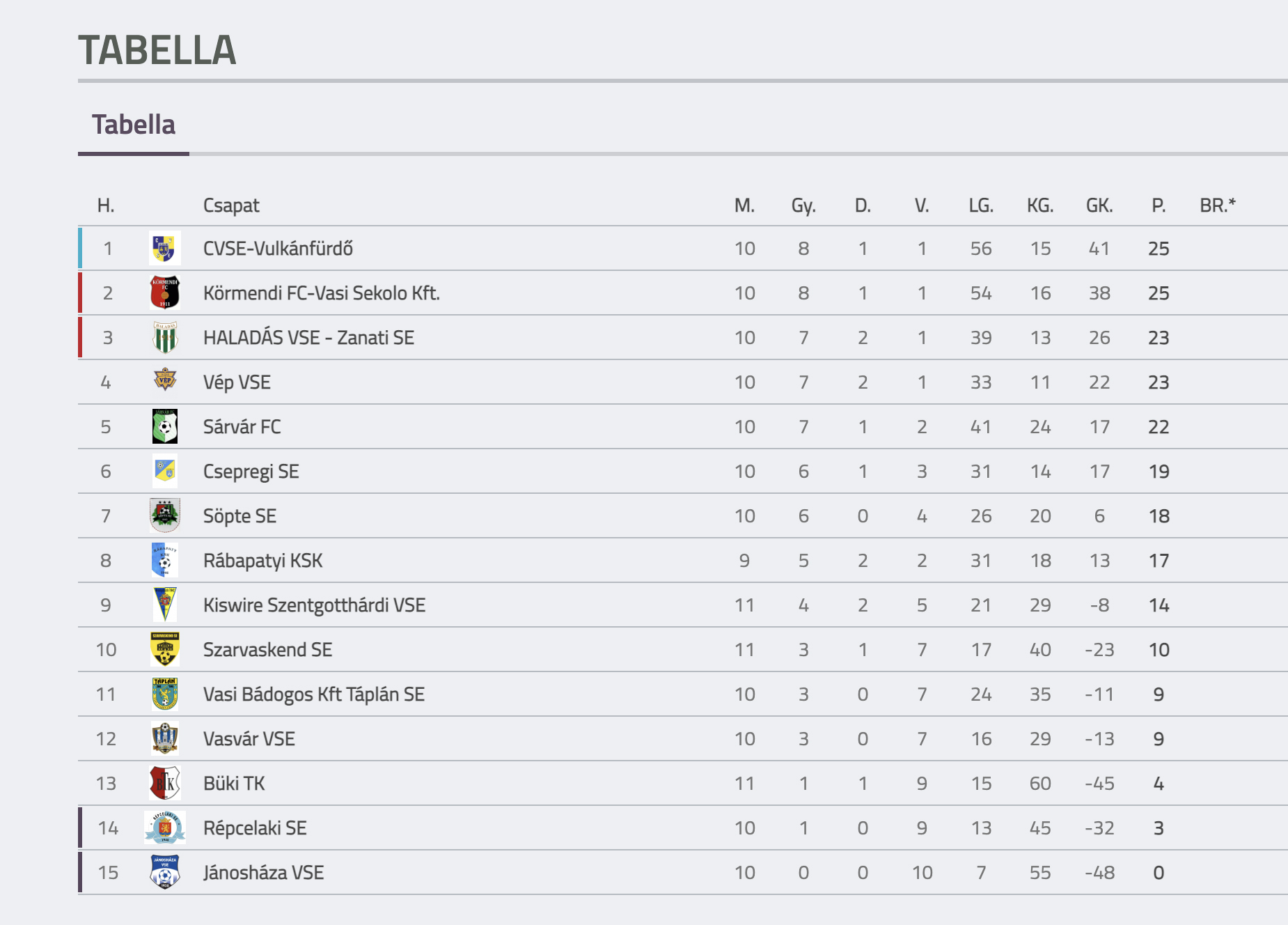Open the Vasvár VSE team link

point(249,739)
